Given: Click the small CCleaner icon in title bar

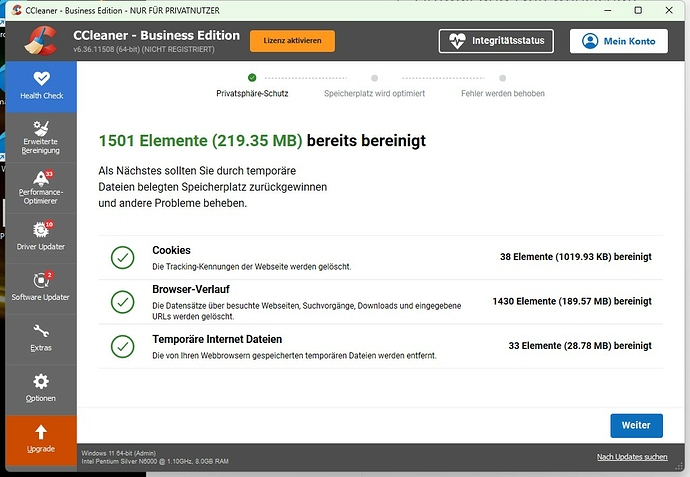Looking at the screenshot, I should 17,10.
